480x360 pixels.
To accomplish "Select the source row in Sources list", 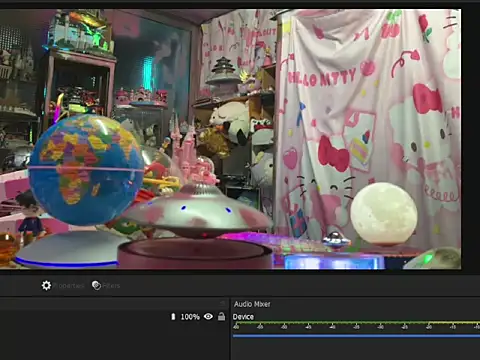I will coord(114,316).
